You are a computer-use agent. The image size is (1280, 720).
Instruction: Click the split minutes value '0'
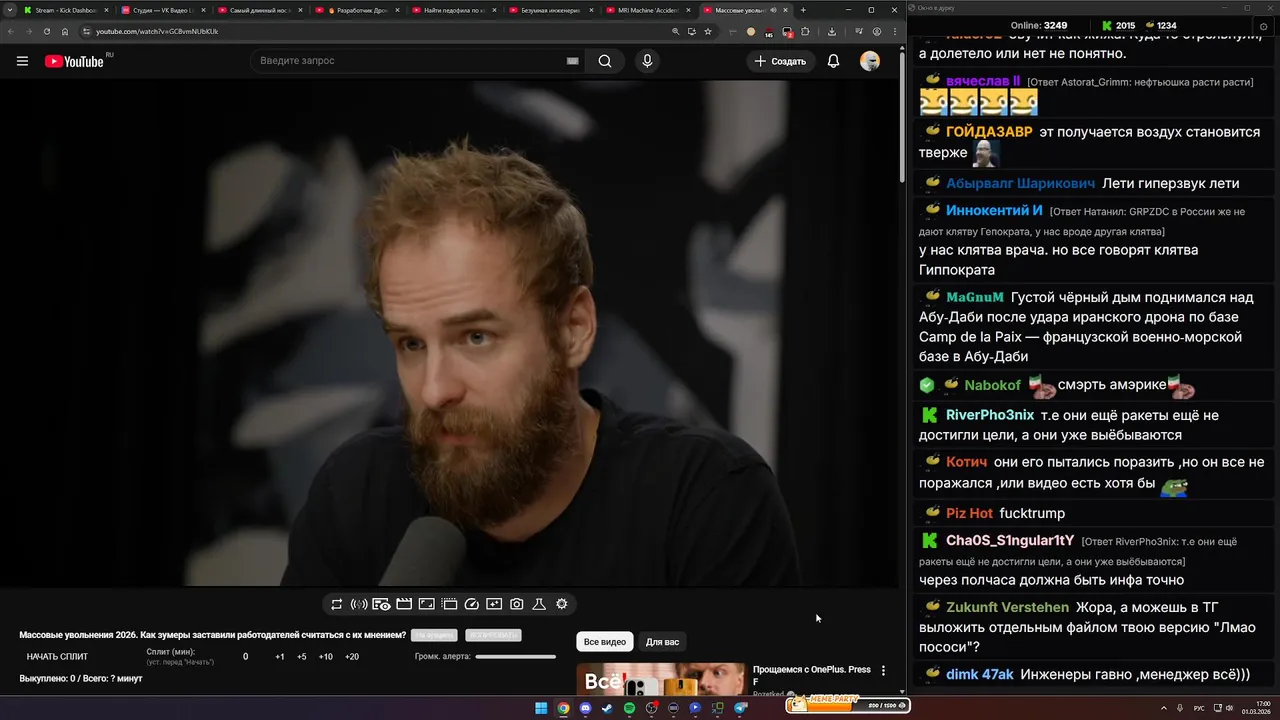pyautogui.click(x=245, y=657)
